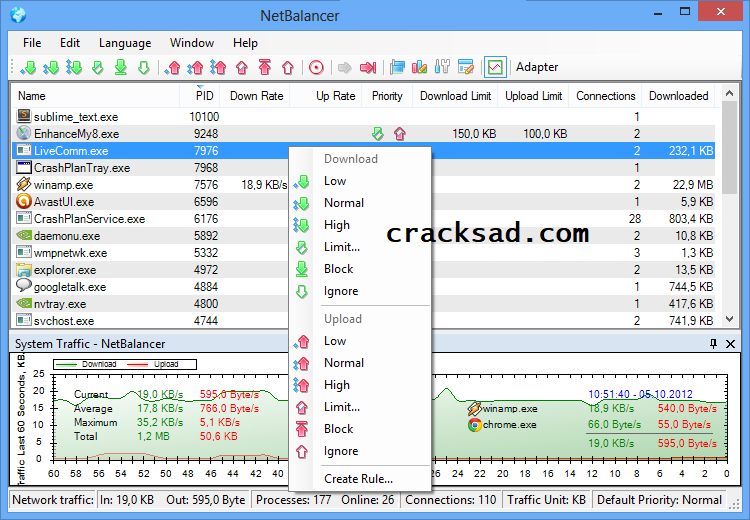The height and width of the screenshot is (520, 750).
Task: Choose Upload High in context menu
Action: click(360, 385)
